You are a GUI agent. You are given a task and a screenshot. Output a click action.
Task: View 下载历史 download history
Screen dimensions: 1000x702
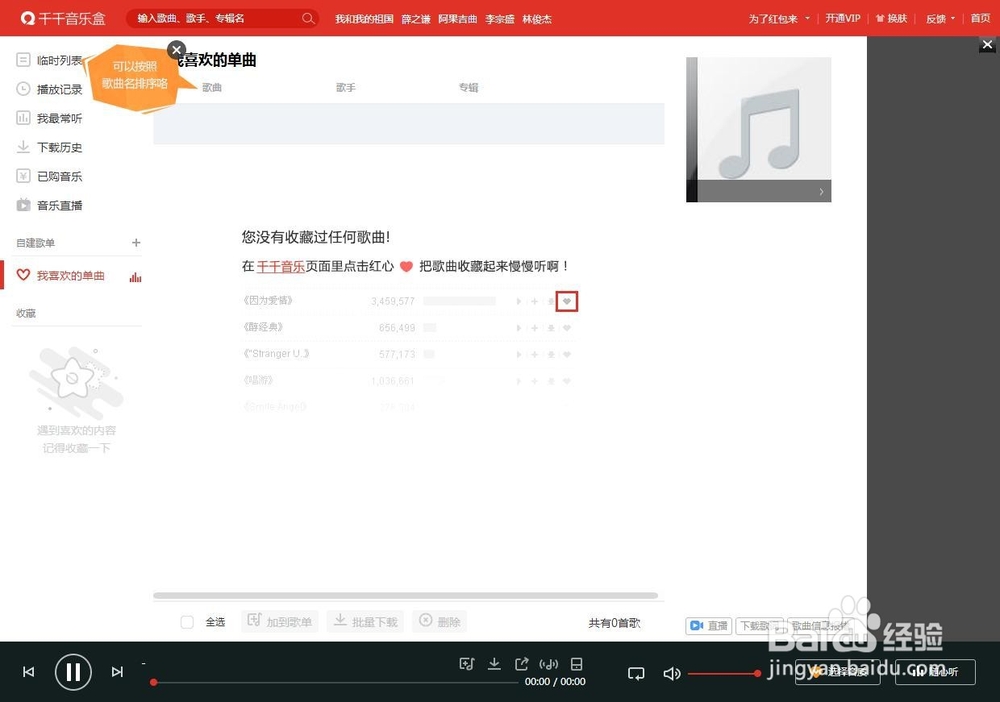coord(58,146)
